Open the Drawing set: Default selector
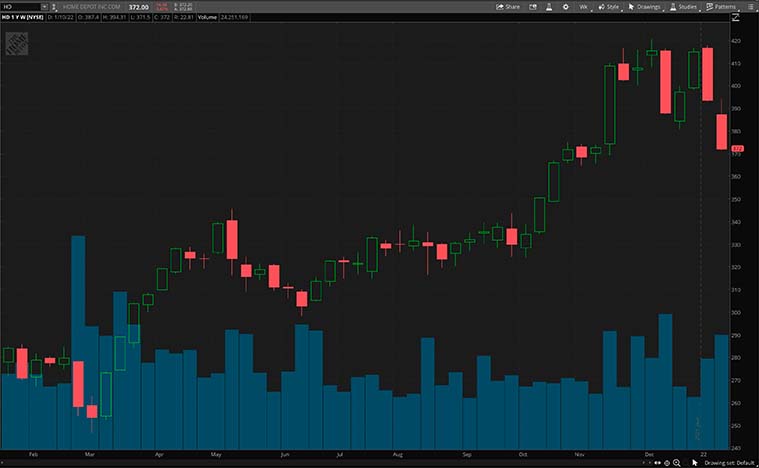 (728, 462)
